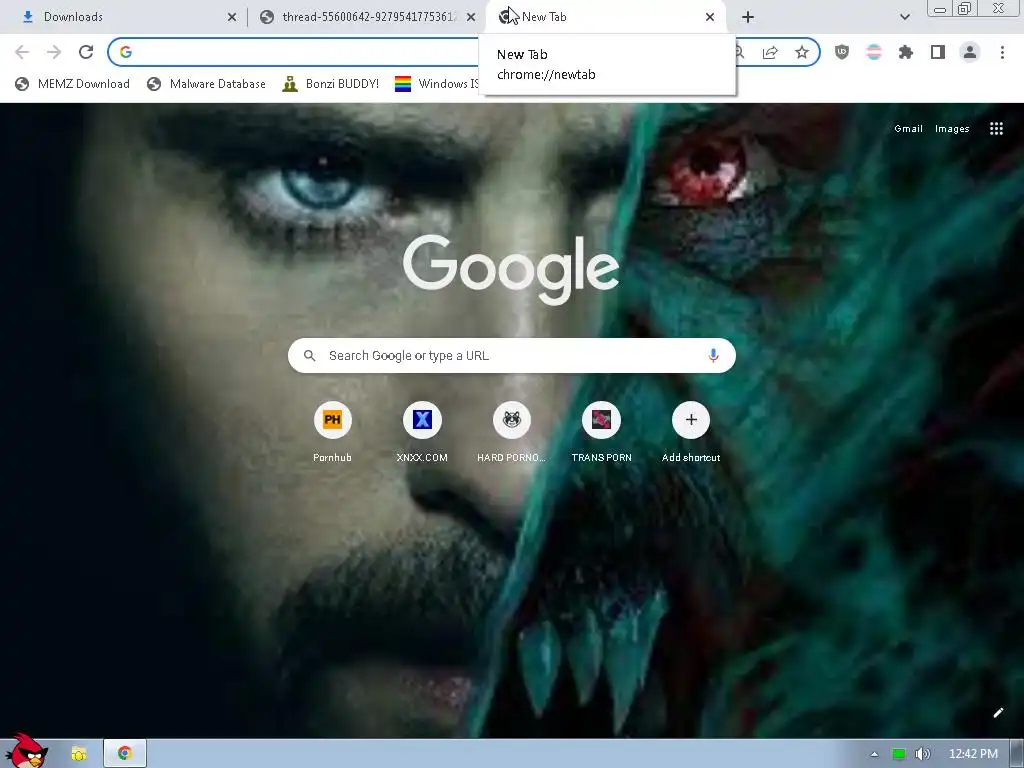Click the Google logo

coord(511,268)
